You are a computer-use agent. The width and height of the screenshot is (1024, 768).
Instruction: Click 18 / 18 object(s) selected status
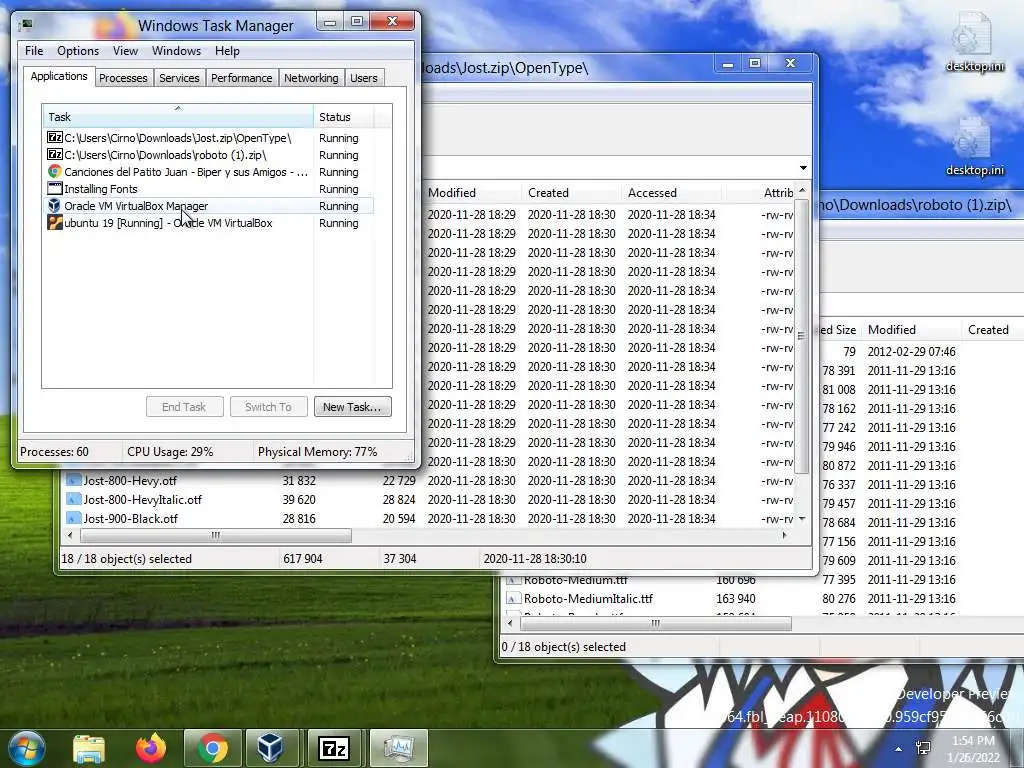click(126, 559)
